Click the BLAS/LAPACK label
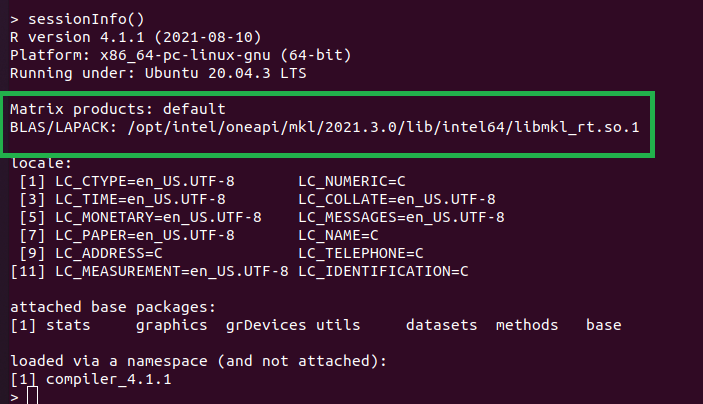The image size is (703, 404). click(60, 127)
